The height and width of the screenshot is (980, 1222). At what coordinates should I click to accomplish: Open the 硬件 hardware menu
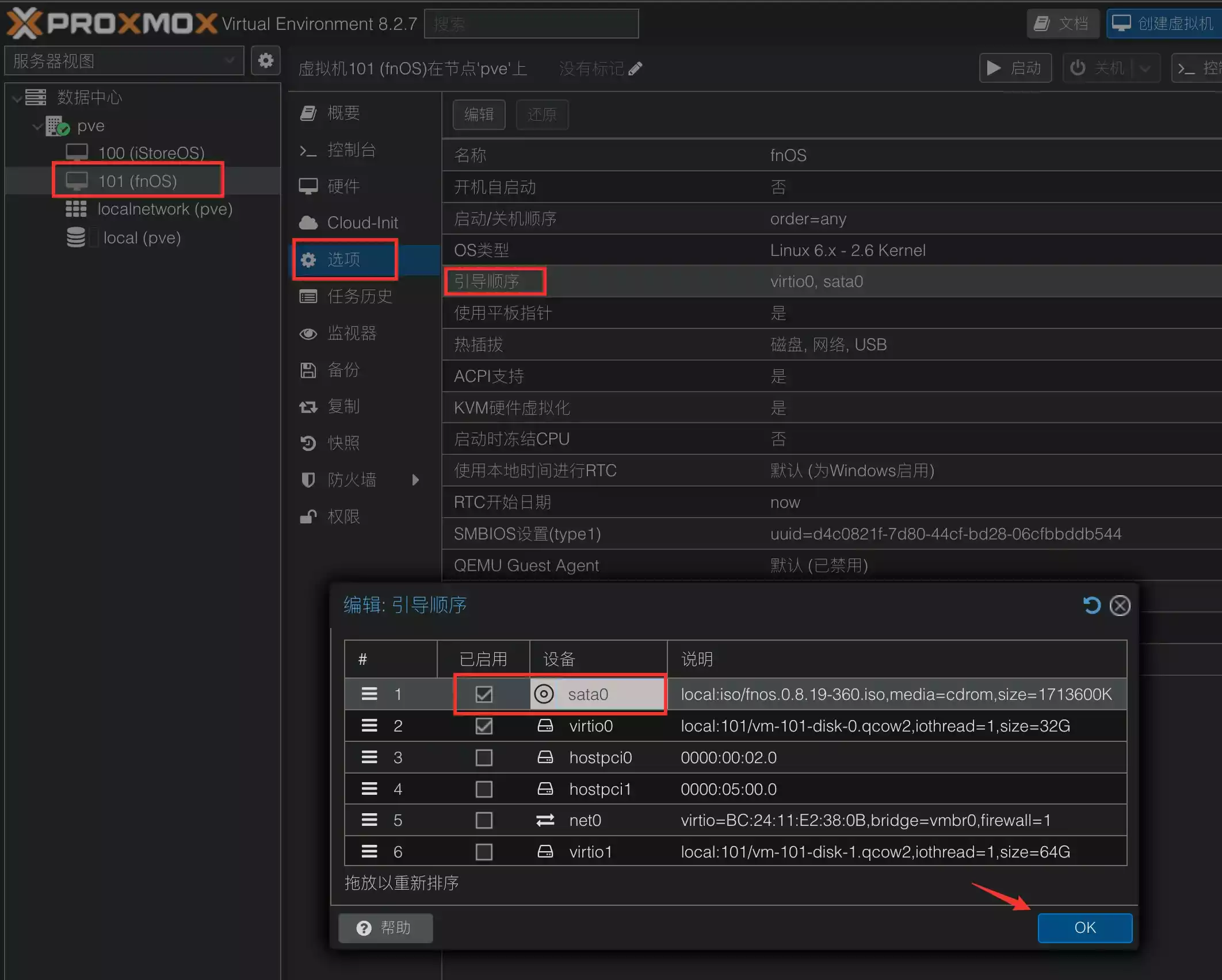[343, 186]
